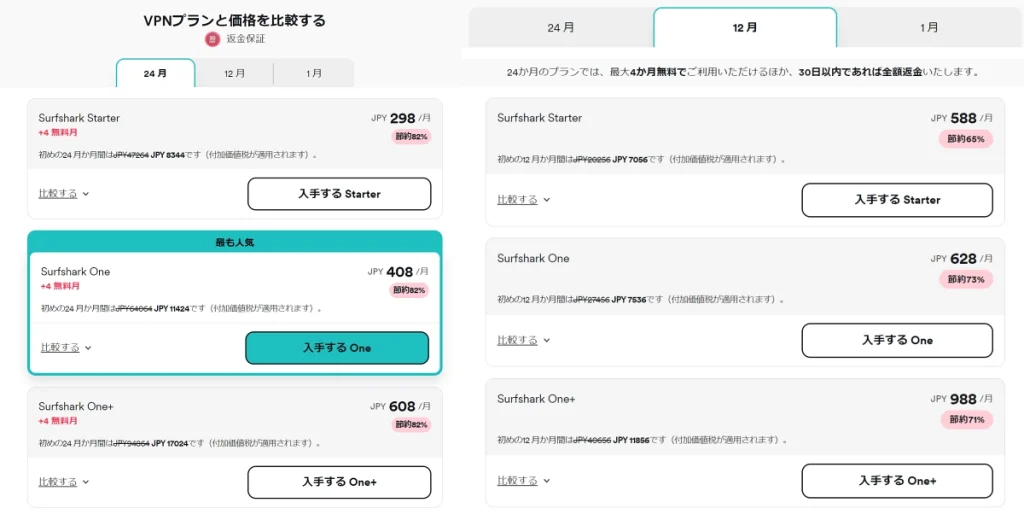Click 節約82% badge on One JPY 408 plan
The width and height of the screenshot is (1024, 520).
click(x=409, y=290)
